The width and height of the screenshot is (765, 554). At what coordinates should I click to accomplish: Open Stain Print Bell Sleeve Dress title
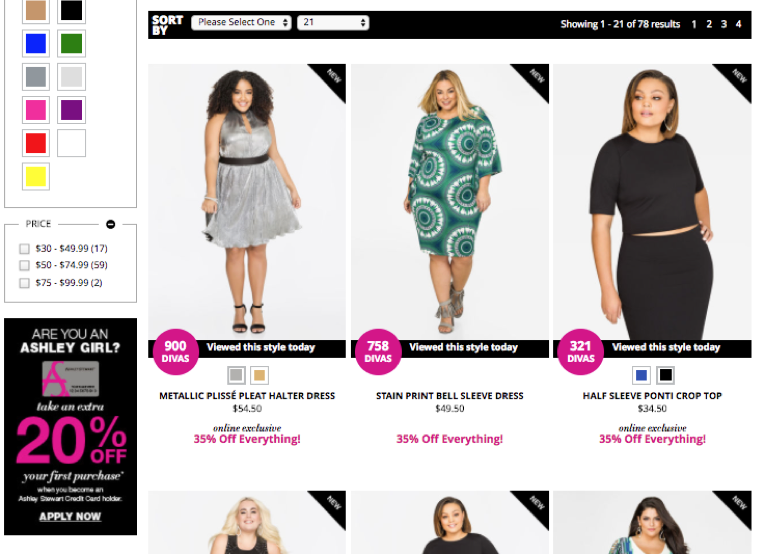click(449, 396)
